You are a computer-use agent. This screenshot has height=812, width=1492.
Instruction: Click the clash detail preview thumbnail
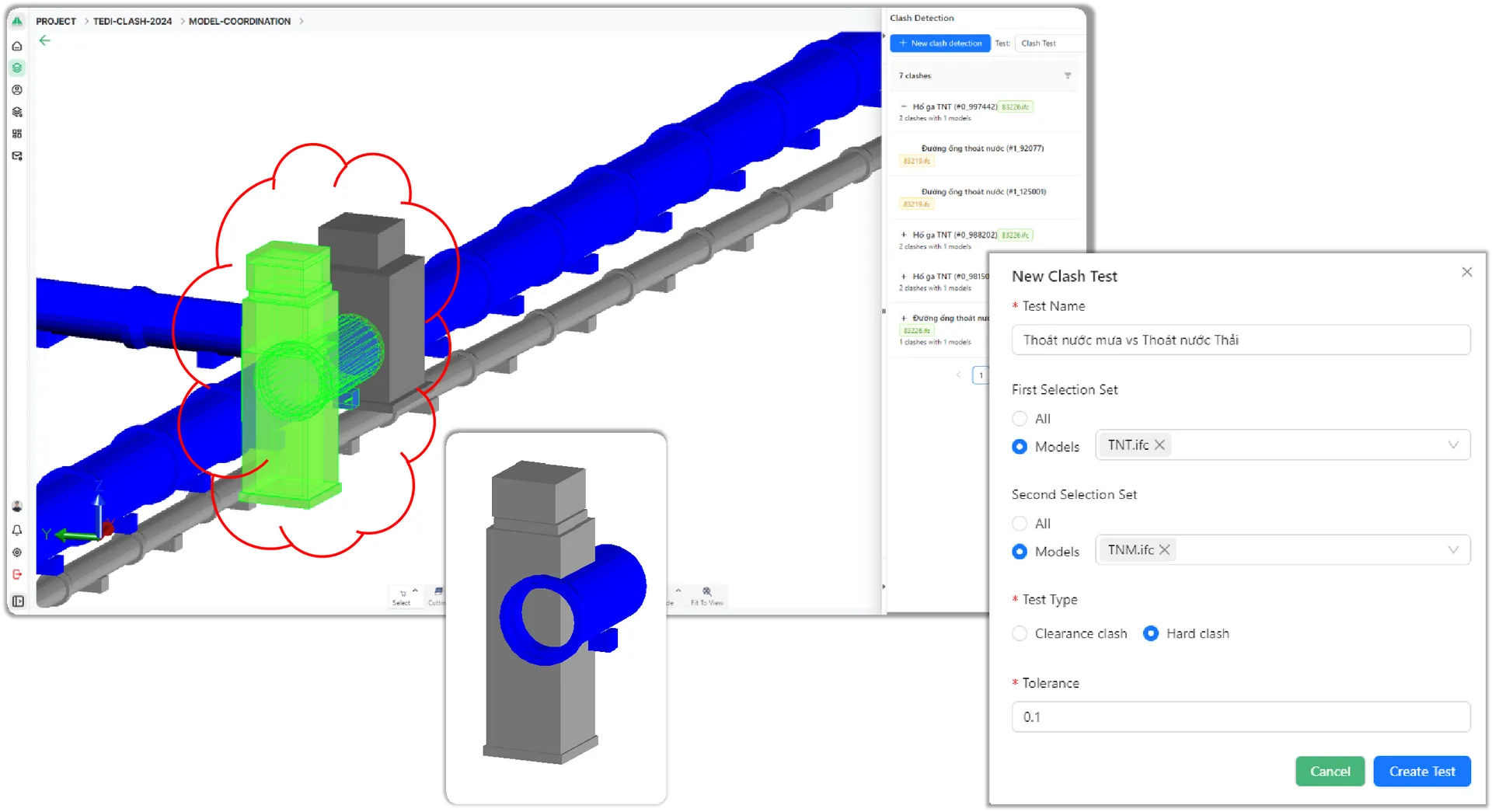pyautogui.click(x=556, y=618)
